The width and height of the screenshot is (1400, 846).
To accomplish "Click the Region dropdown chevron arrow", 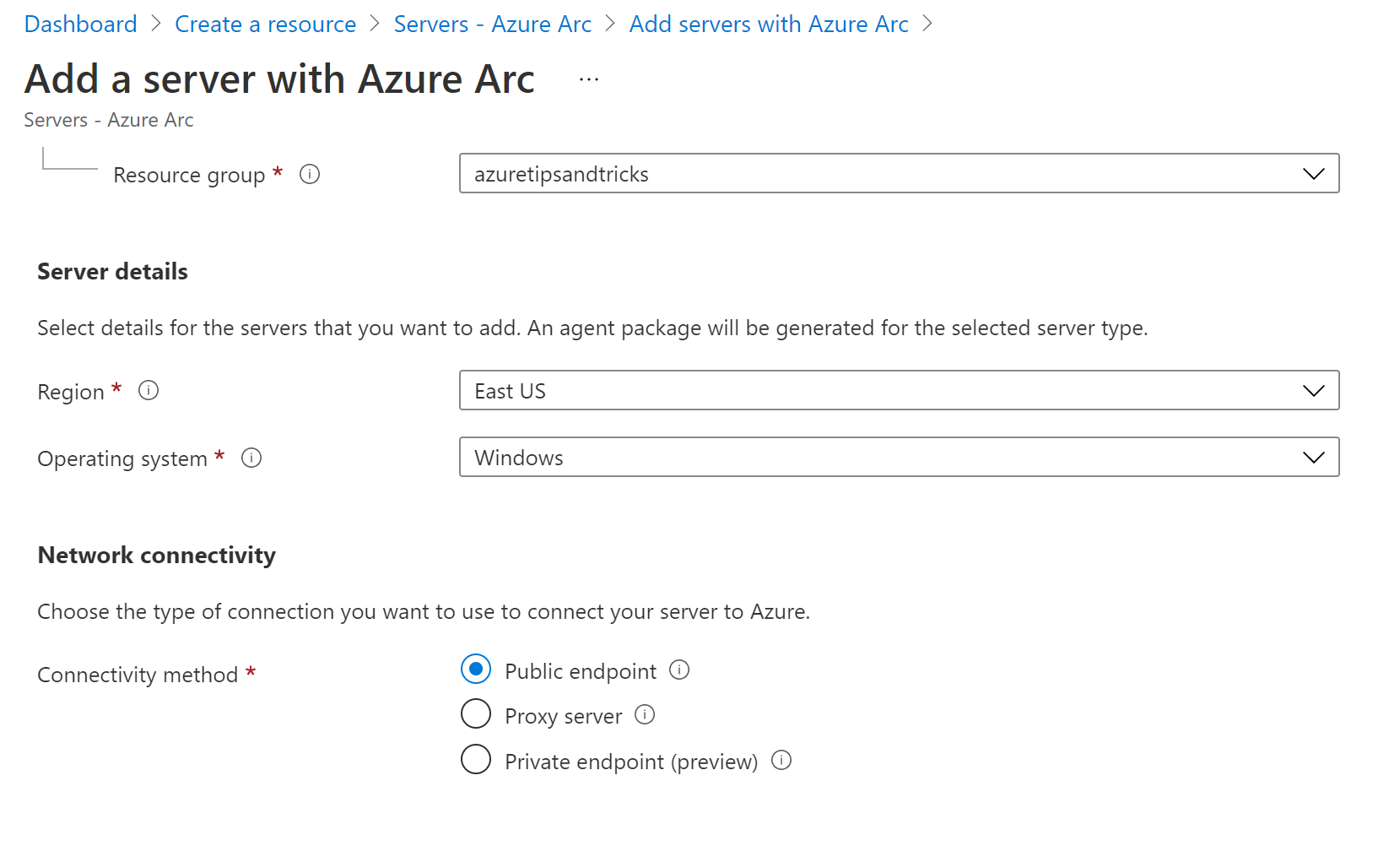I will 1313,391.
